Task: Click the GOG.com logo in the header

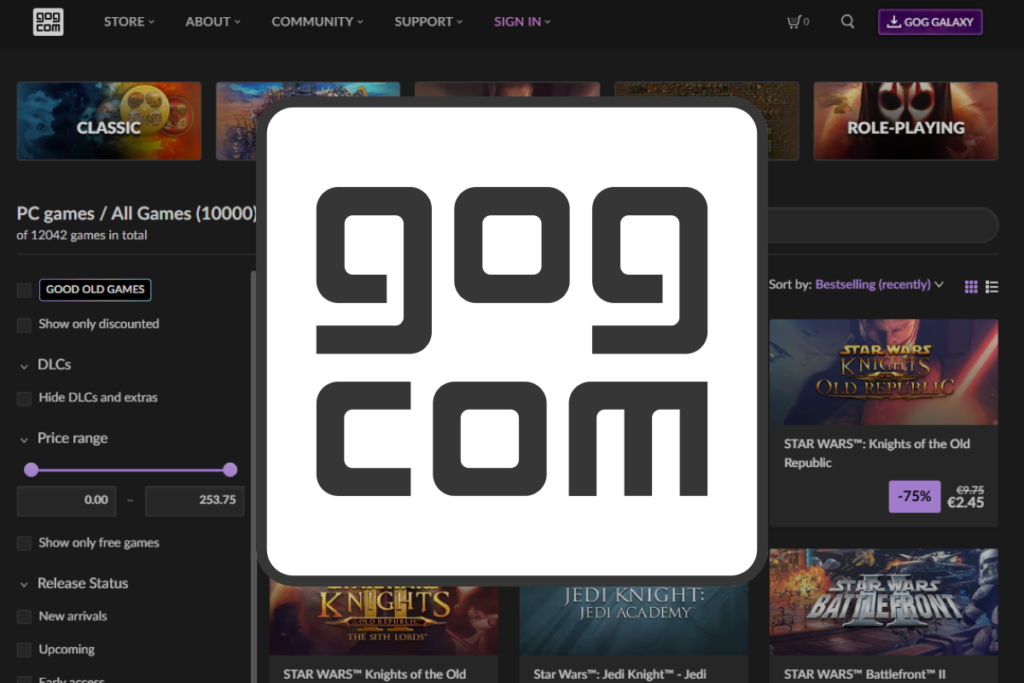Action: 48,22
